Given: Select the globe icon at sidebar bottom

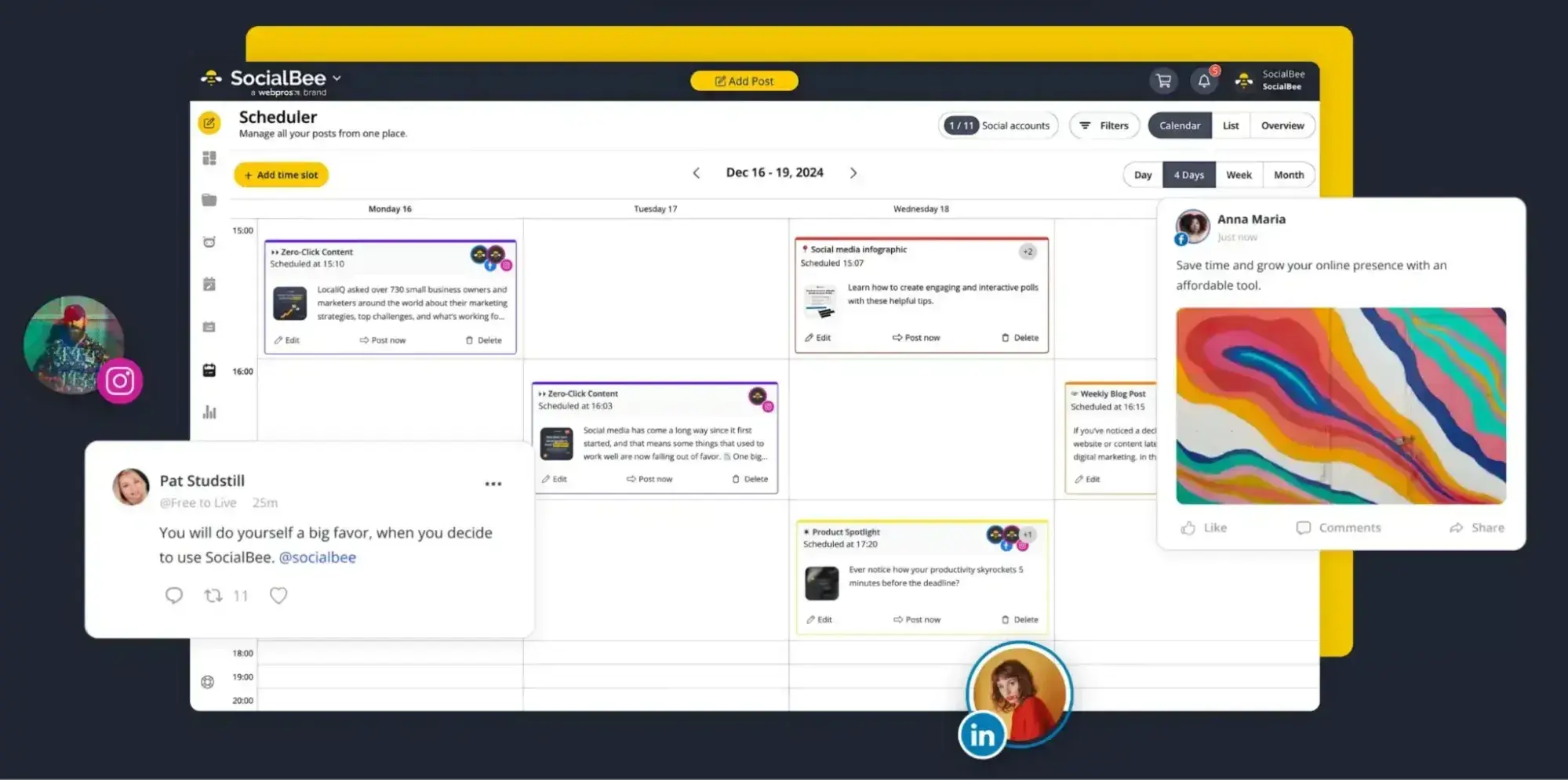Looking at the screenshot, I should [x=208, y=681].
